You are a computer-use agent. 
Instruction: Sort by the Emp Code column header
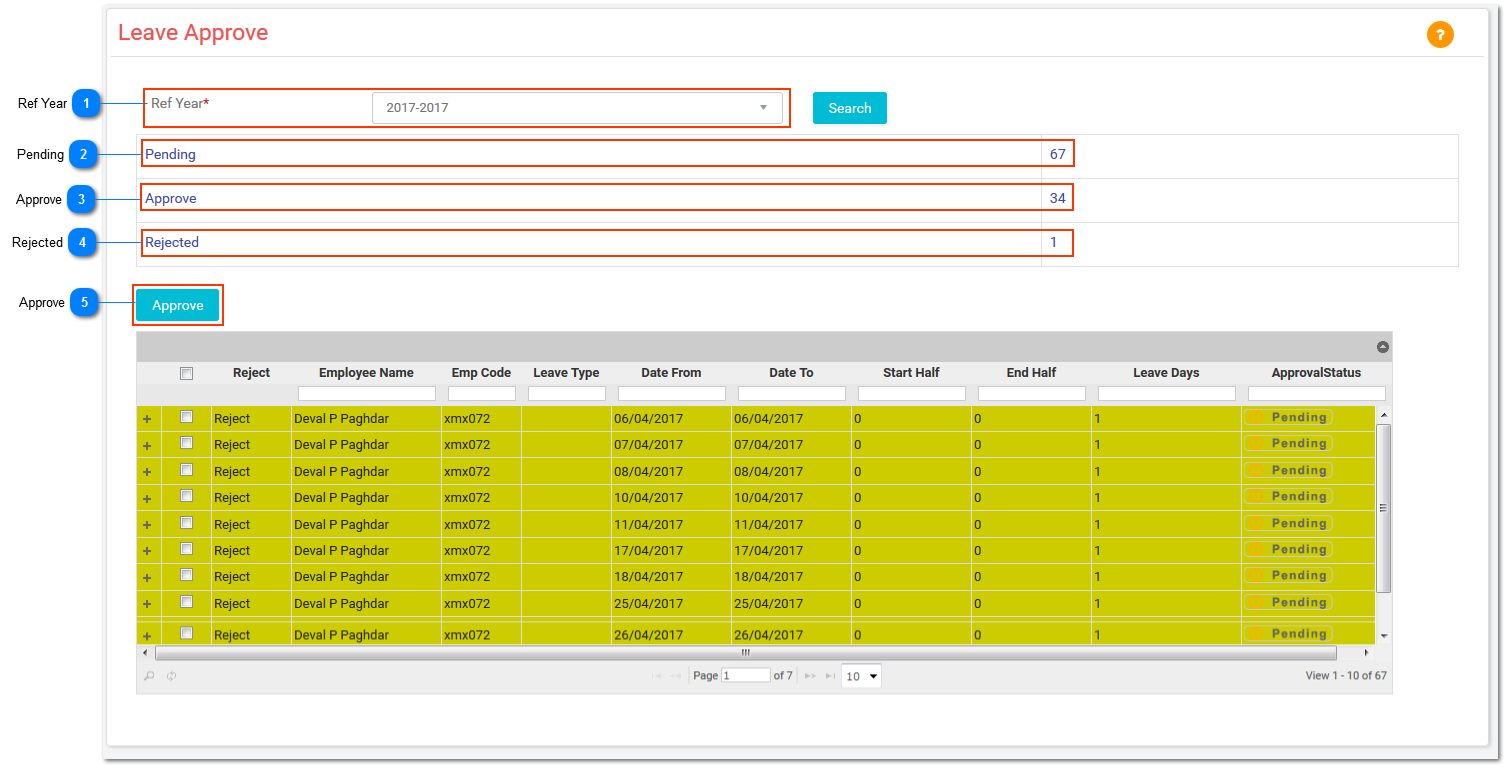[x=481, y=373]
